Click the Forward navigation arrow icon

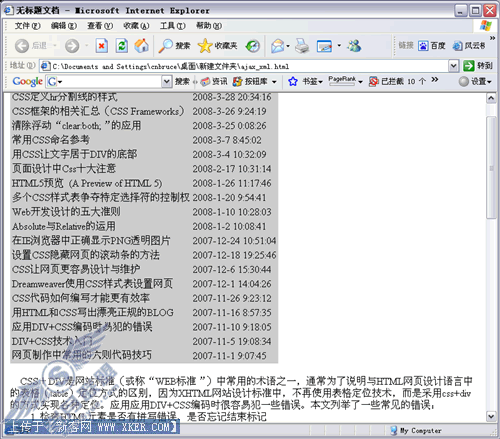coord(72,46)
